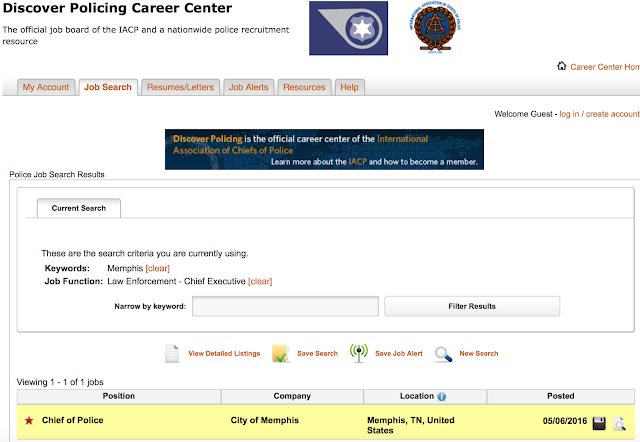Click the IACP wreath emblem logo
Image resolution: width=640 pixels, height=442 pixels.
pyautogui.click(x=435, y=28)
